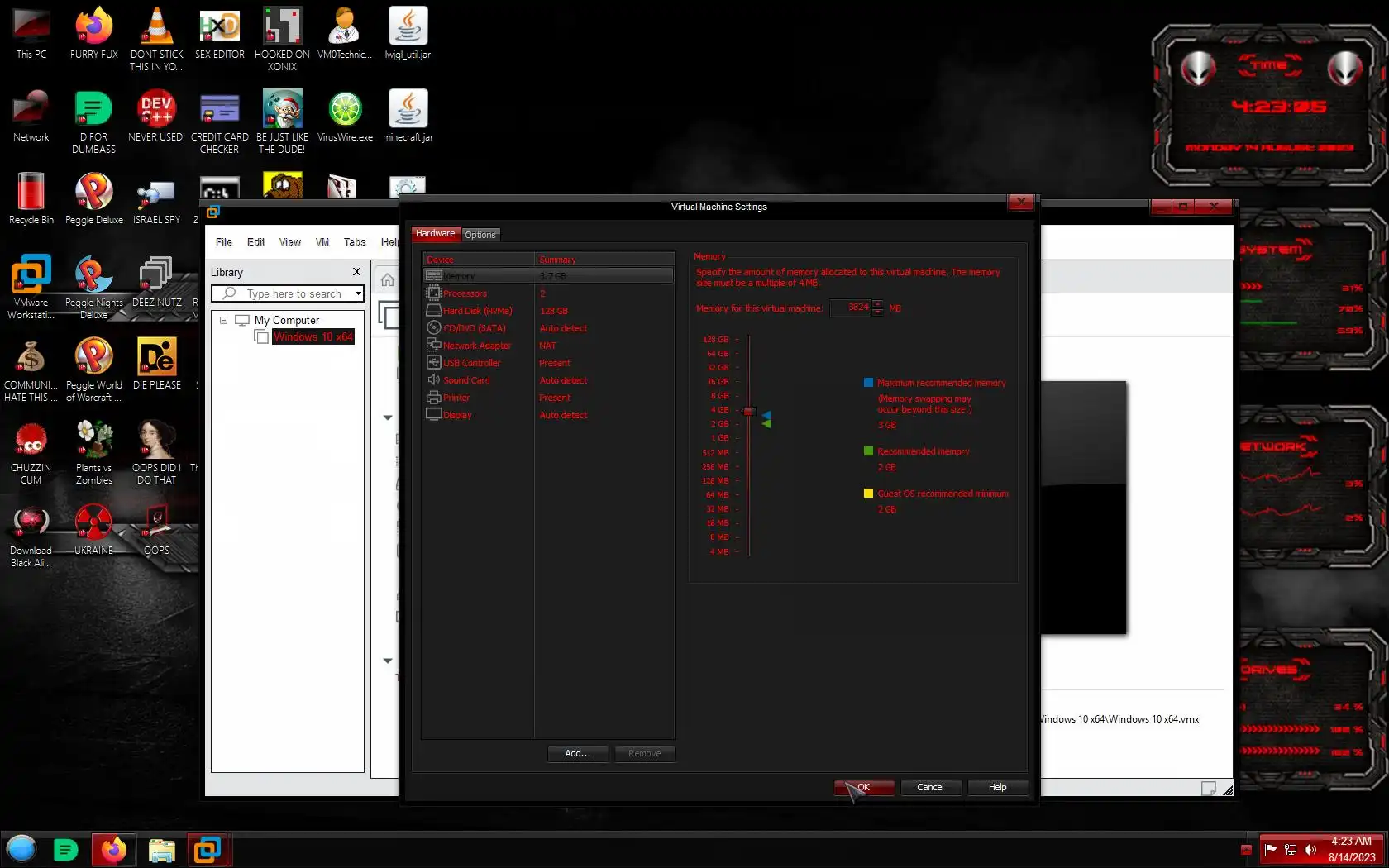Screen dimensions: 1389x868
Task: Decrease memory with the spinner down arrow
Action: [878, 312]
